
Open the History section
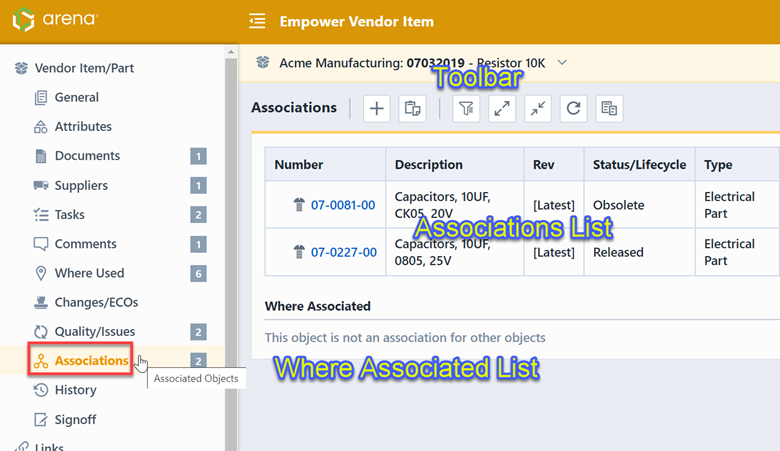point(76,390)
